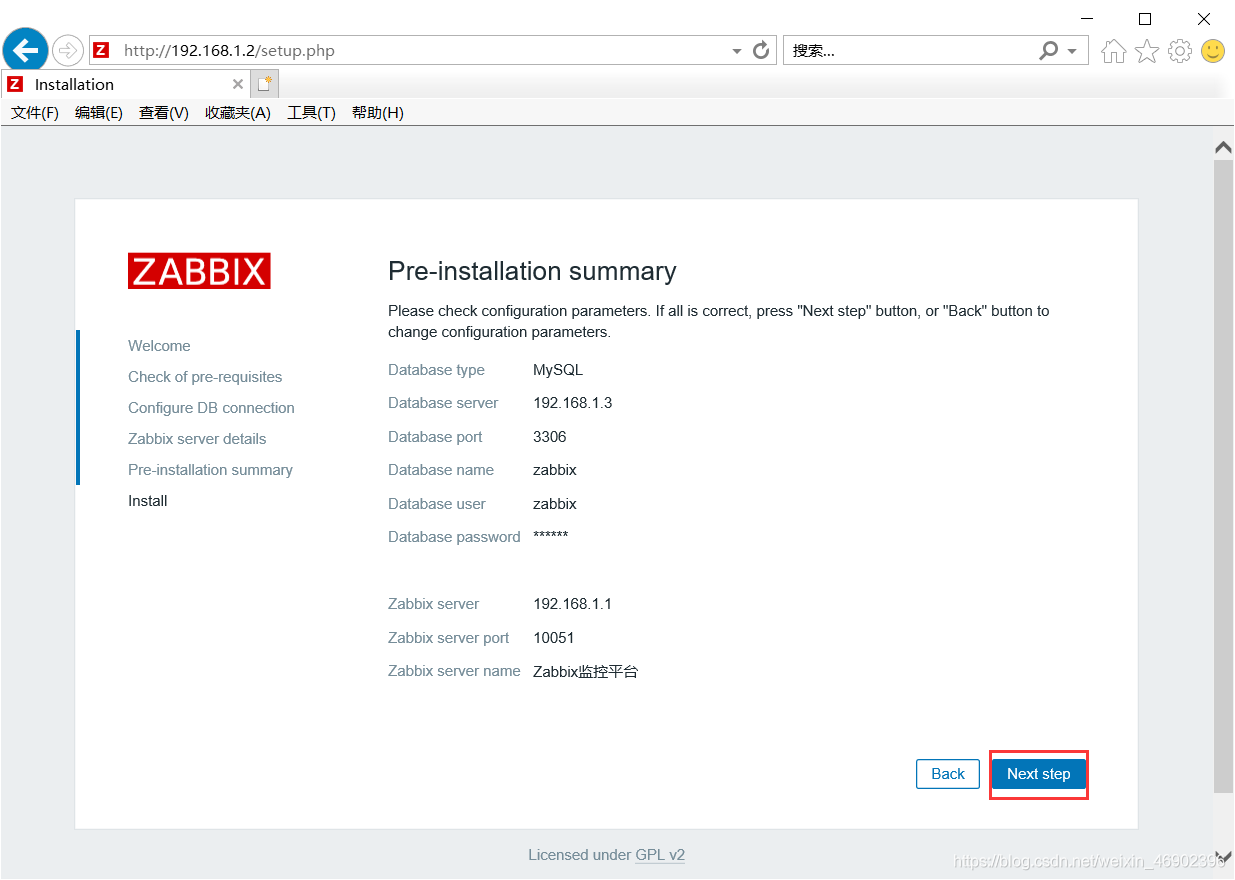Open the 收藏夹(A) menu
This screenshot has width=1235, height=880.
238,113
